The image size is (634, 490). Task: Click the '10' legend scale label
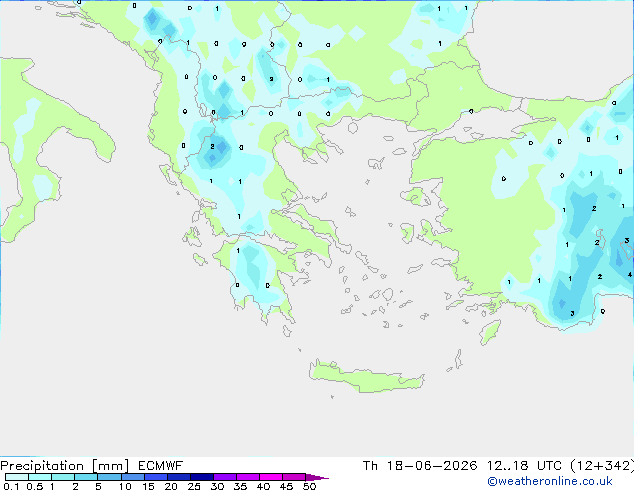[125, 486]
